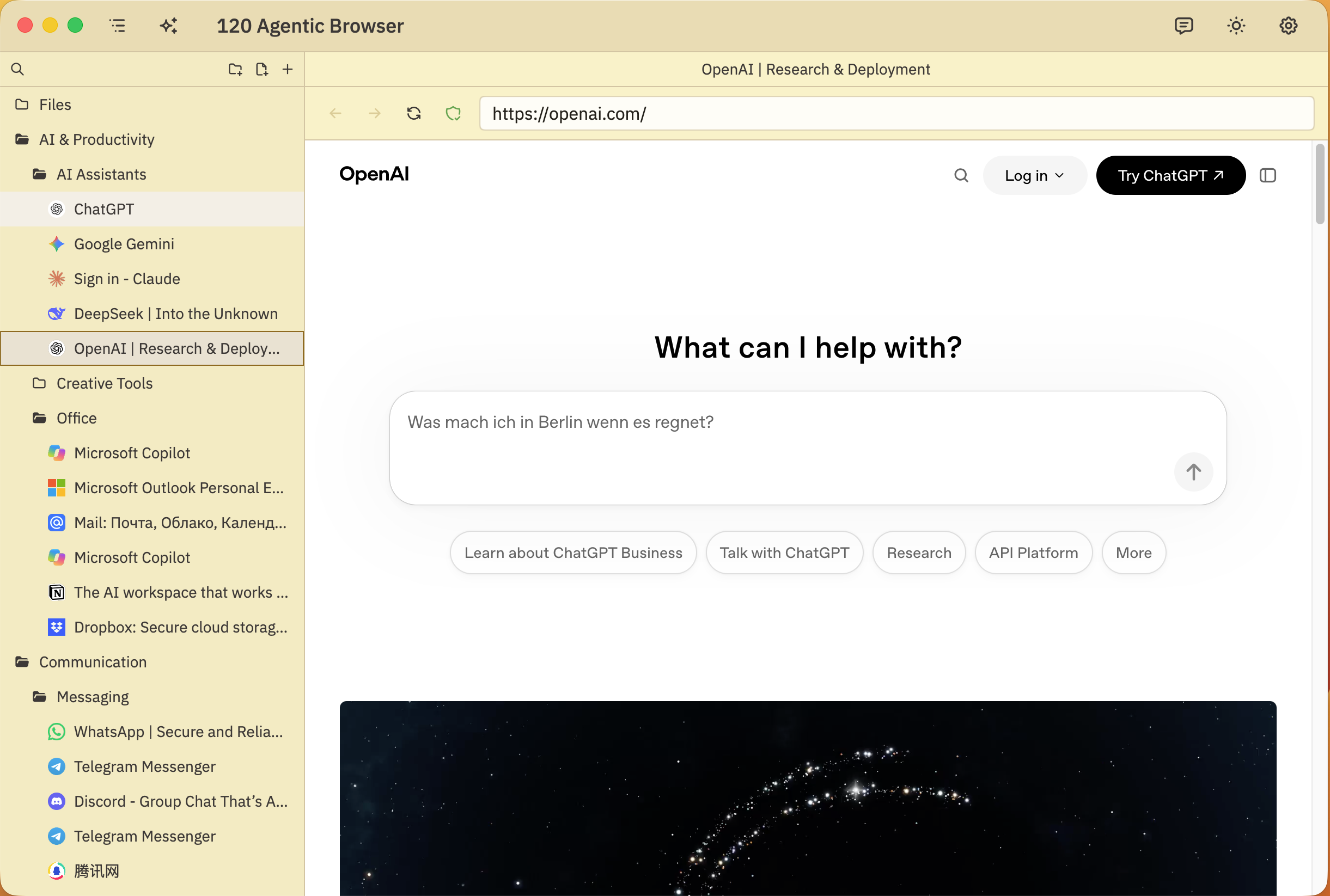The width and height of the screenshot is (1330, 896).
Task: Click the page vertical scrollbar thumb
Action: click(x=1320, y=184)
